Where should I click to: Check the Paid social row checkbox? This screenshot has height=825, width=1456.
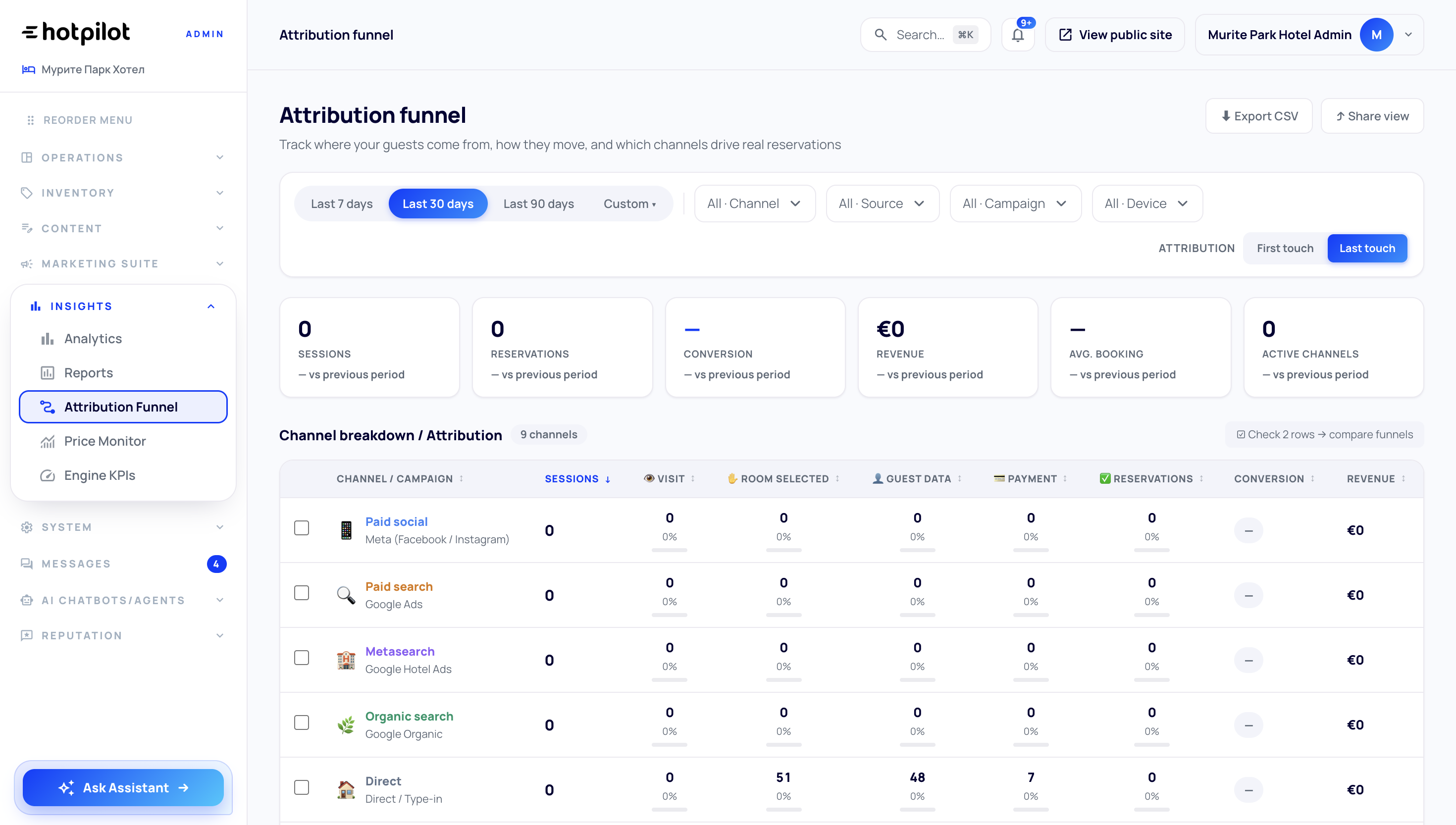[302, 528]
